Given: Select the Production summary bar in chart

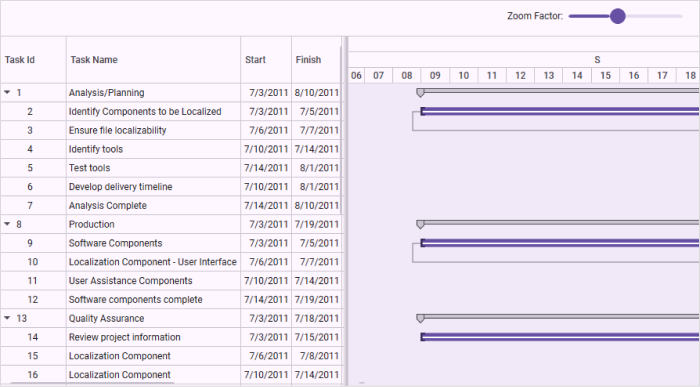Looking at the screenshot, I should click(558, 223).
